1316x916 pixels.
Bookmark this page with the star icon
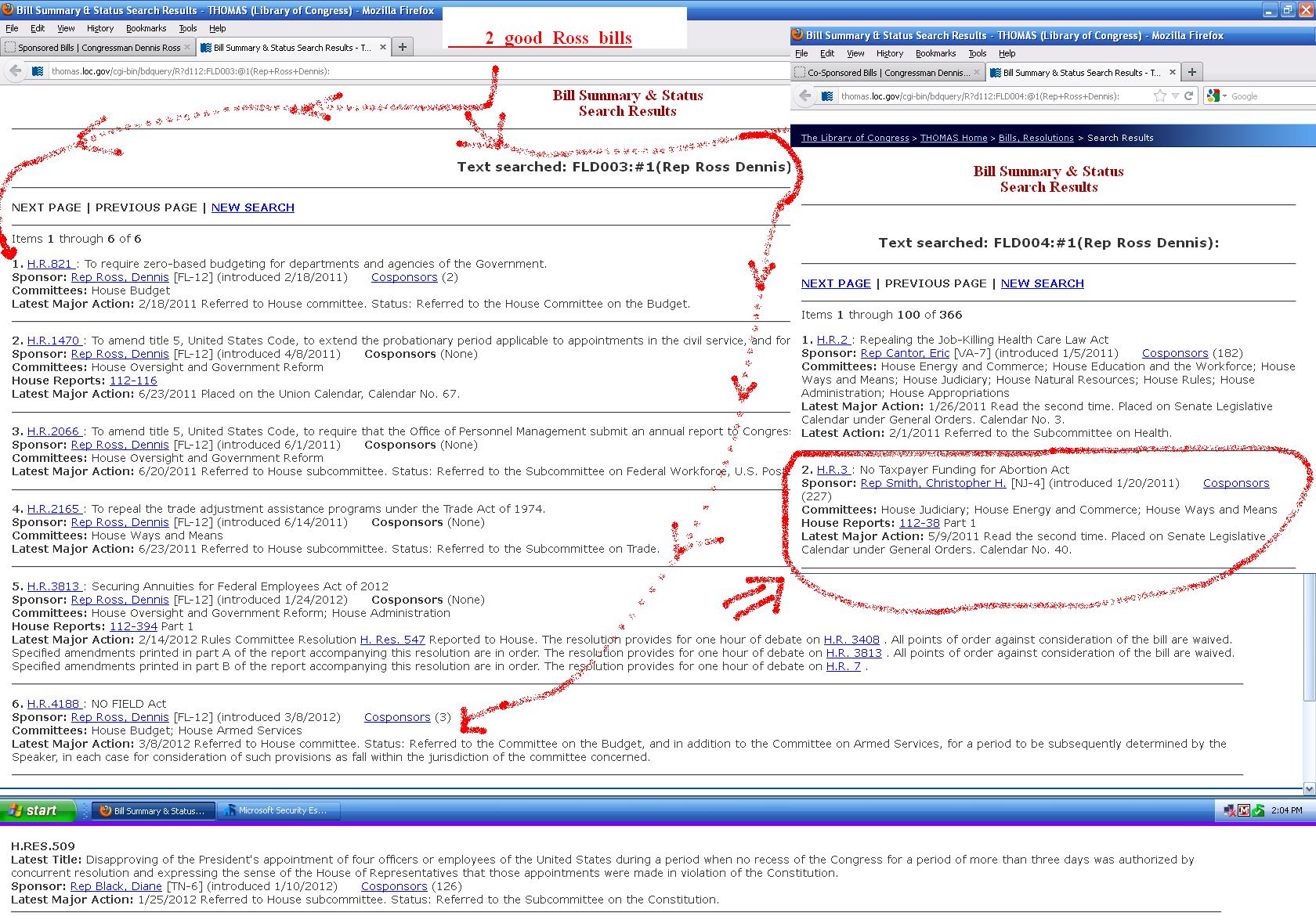point(1160,96)
